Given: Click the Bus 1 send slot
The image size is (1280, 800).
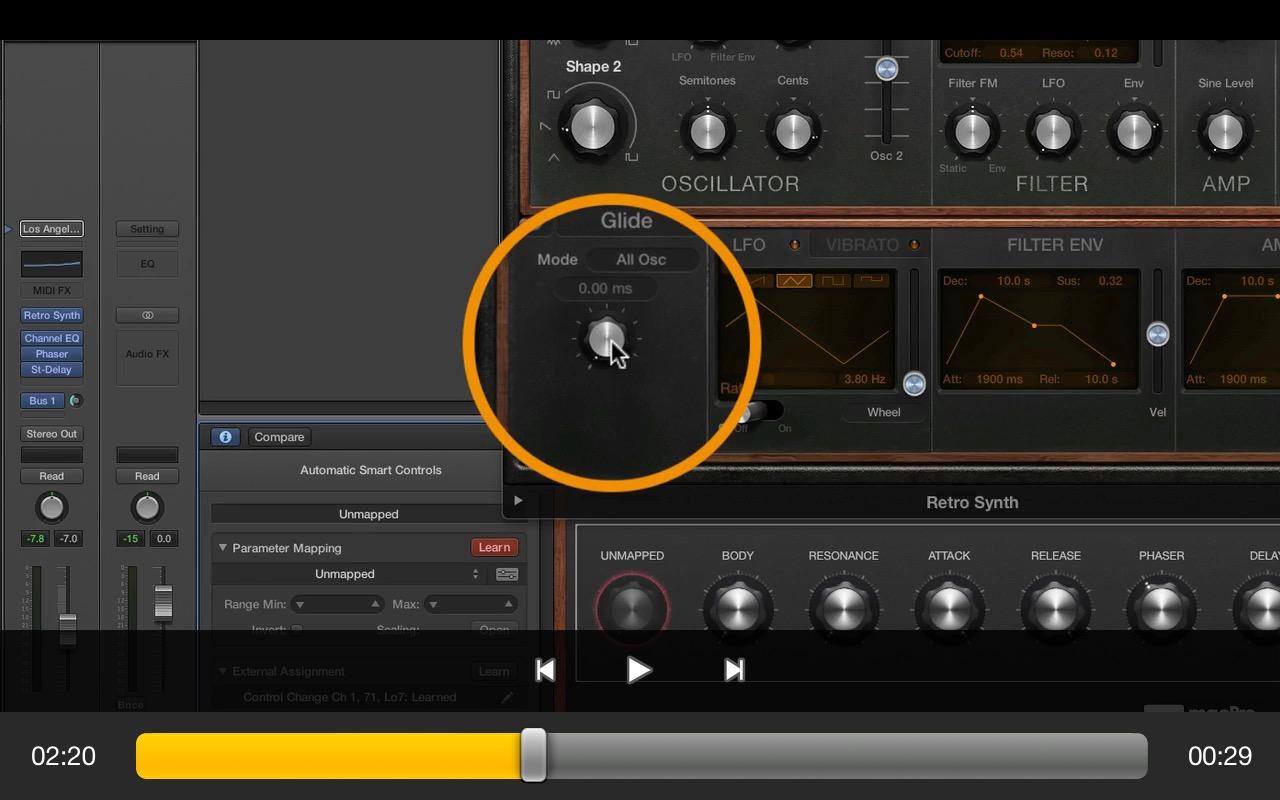Looking at the screenshot, I should point(42,401).
